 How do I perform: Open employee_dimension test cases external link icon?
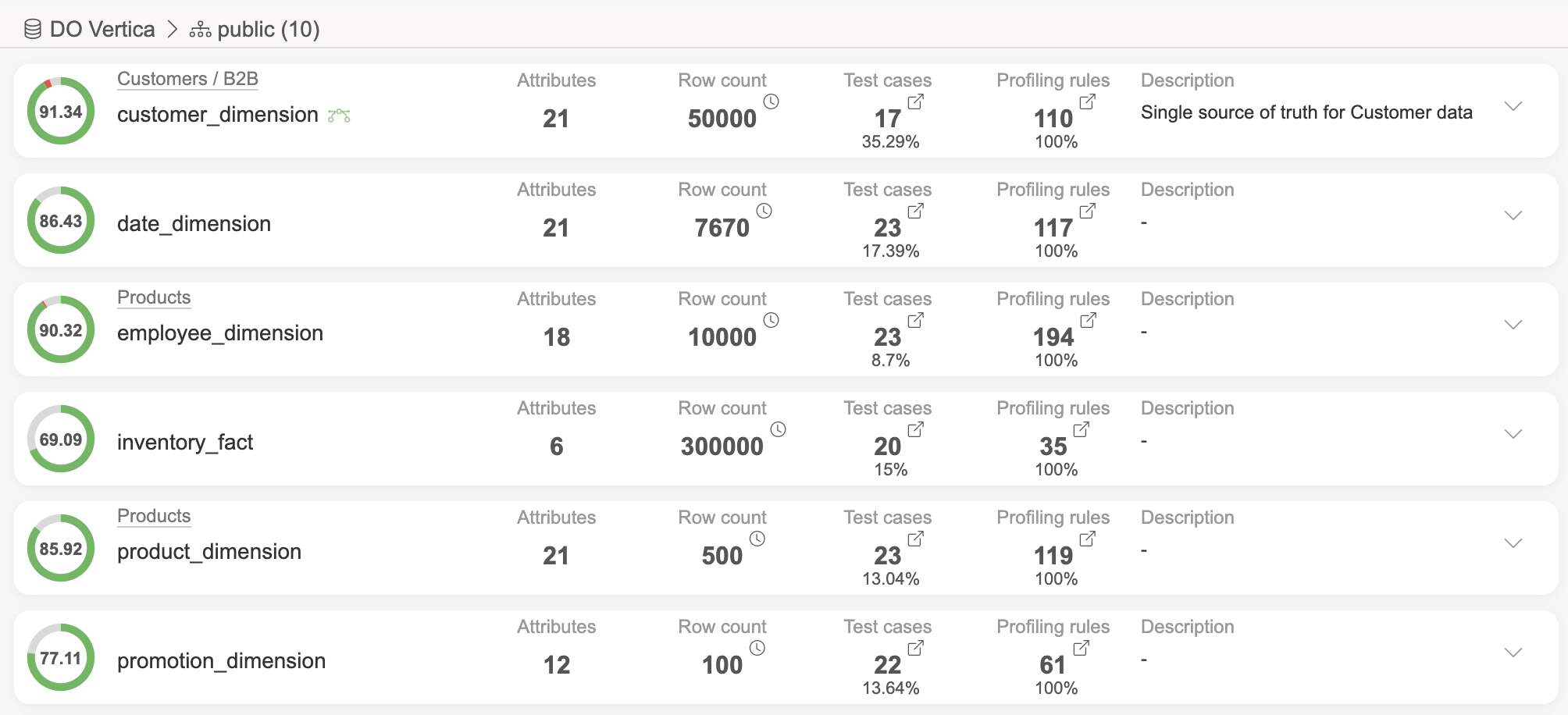(916, 320)
